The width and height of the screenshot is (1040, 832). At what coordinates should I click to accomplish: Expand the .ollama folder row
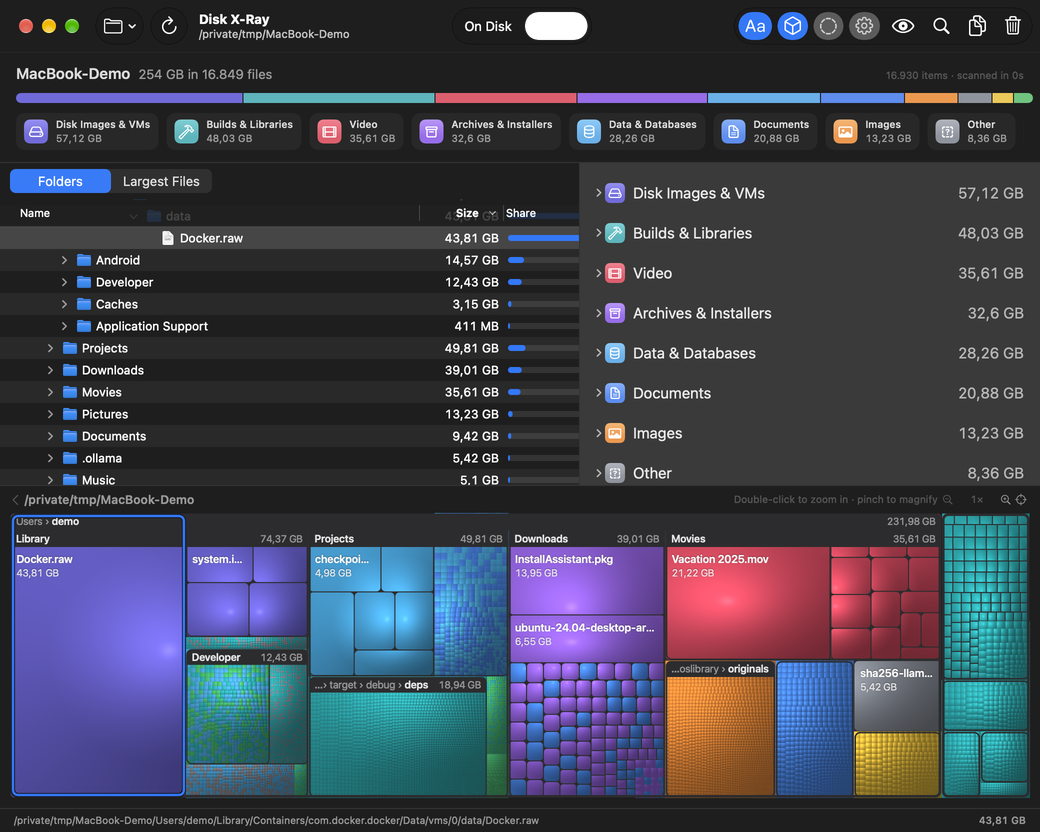point(50,458)
